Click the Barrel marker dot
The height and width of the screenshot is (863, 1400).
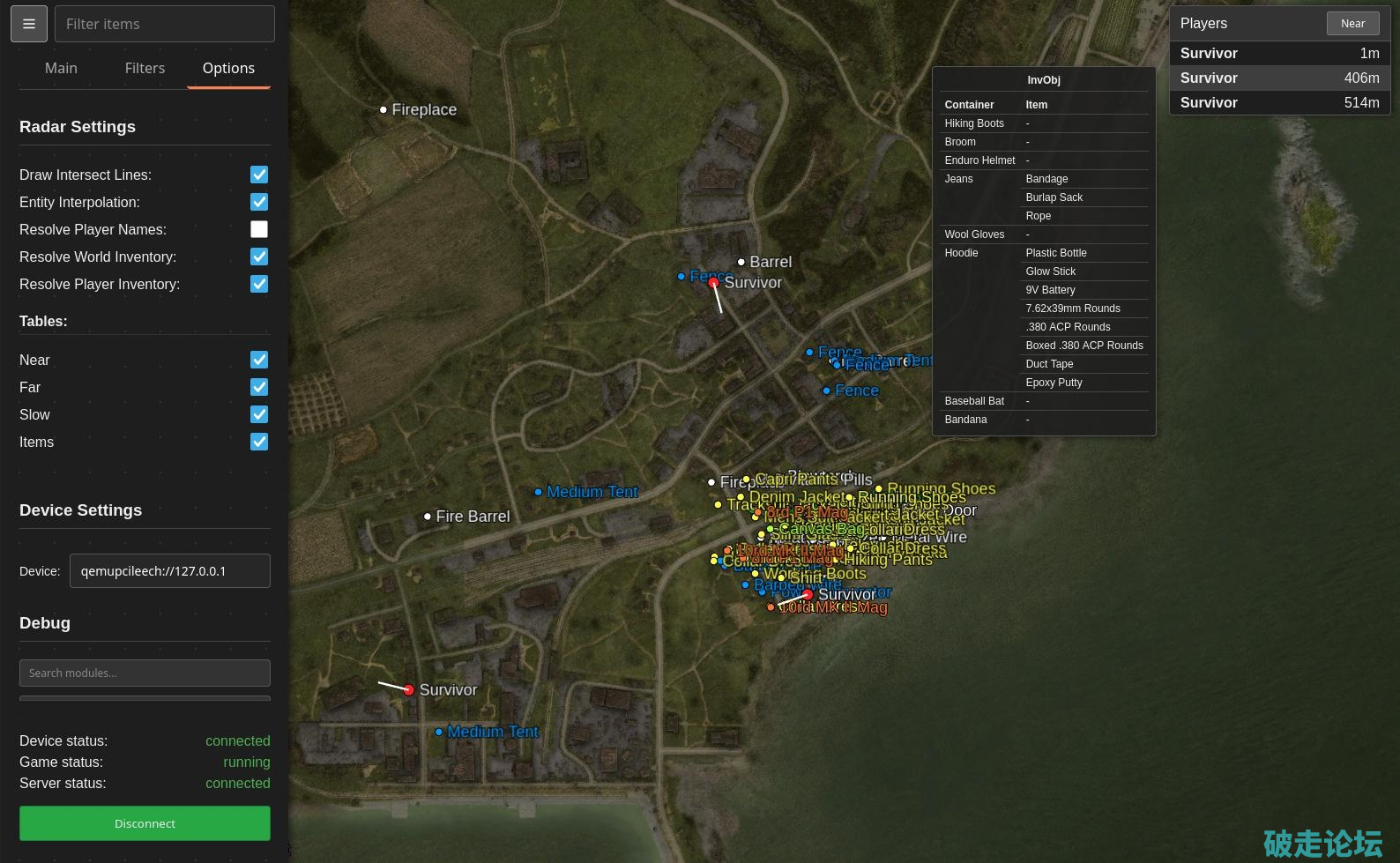pos(741,262)
